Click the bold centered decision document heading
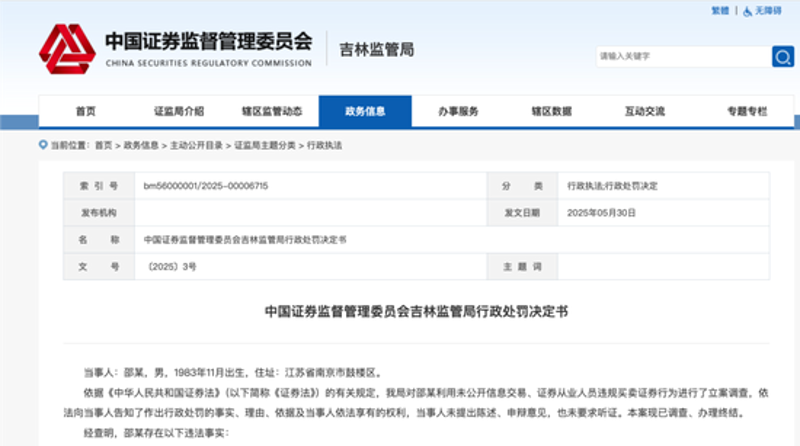800x446 pixels. click(x=416, y=311)
